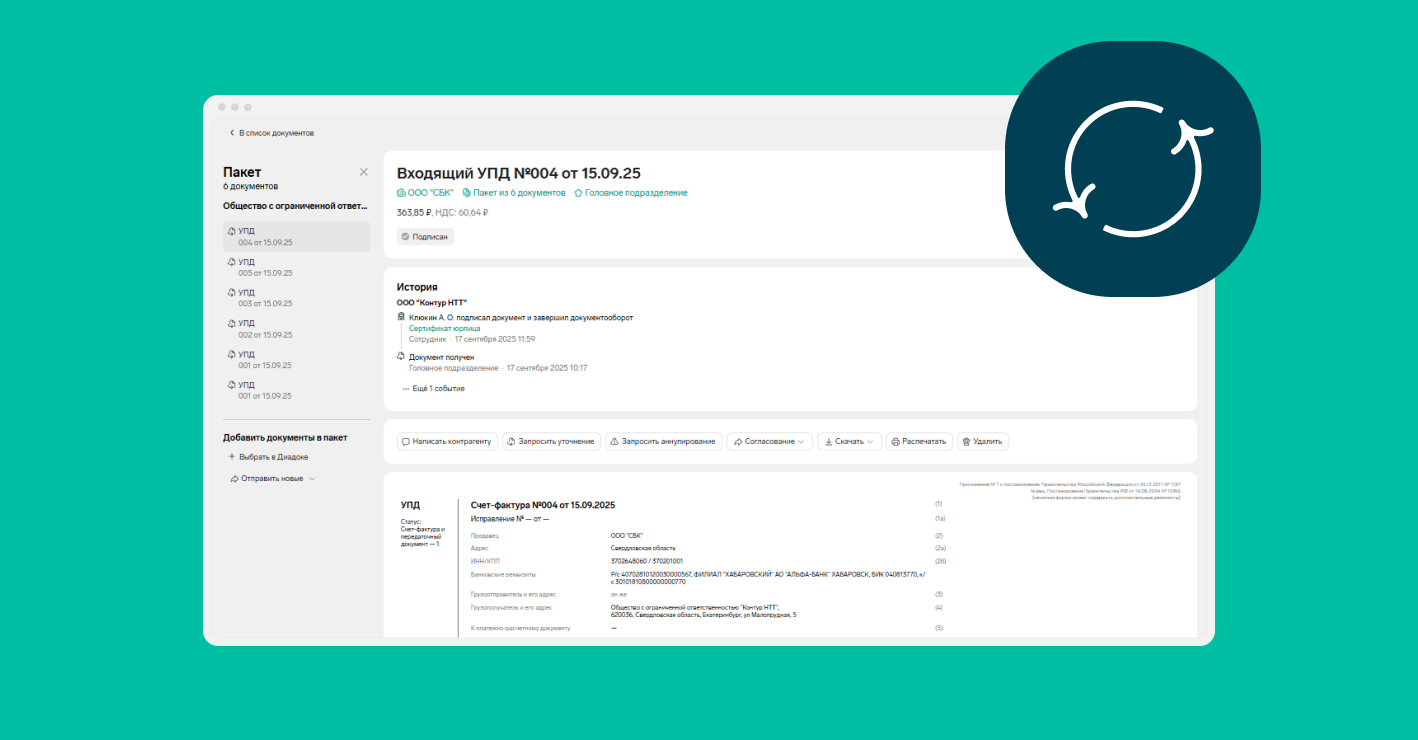Expand 'Ещё 1 событие' in История

[x=434, y=388]
